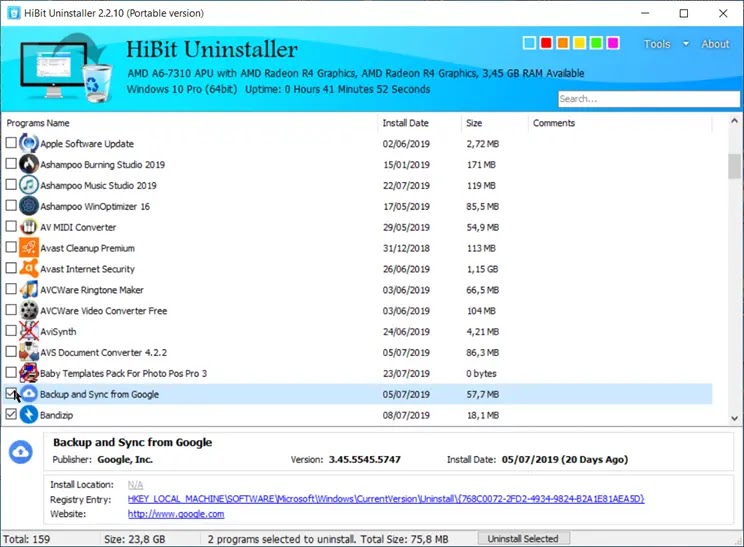Click the Baby Templates Pack icon
Image resolution: width=744 pixels, height=547 pixels.
29,372
